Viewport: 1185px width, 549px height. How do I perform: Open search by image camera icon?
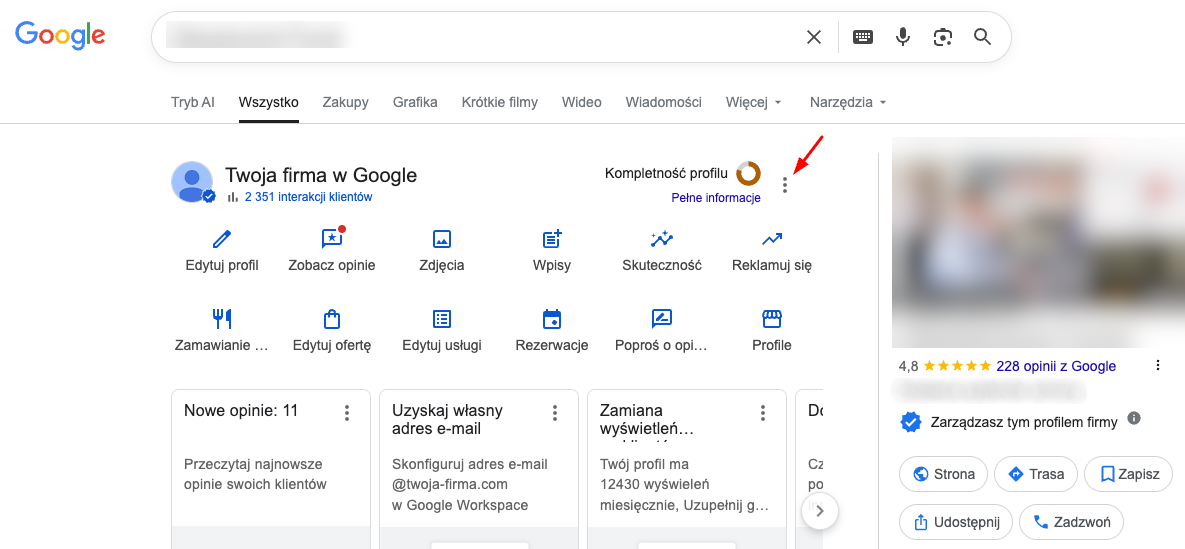click(942, 37)
